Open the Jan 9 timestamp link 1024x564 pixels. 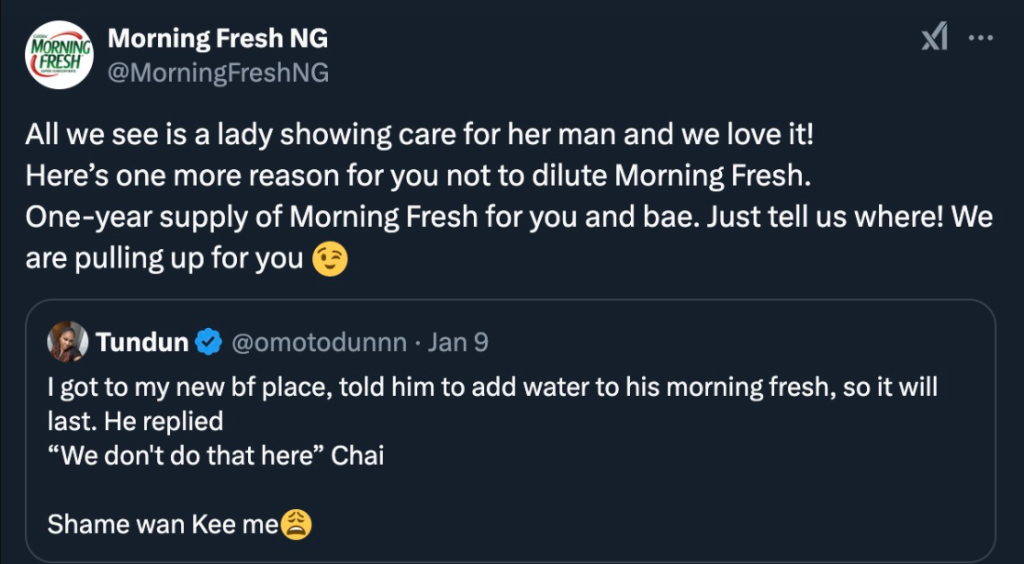pyautogui.click(x=458, y=343)
